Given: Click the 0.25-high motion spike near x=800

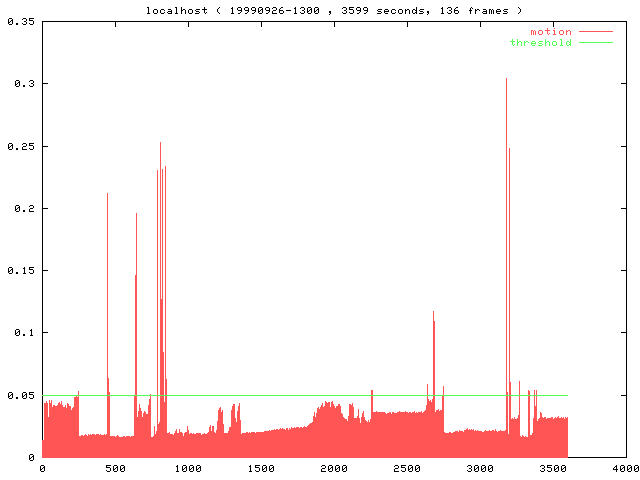Looking at the screenshot, I should point(160,146).
